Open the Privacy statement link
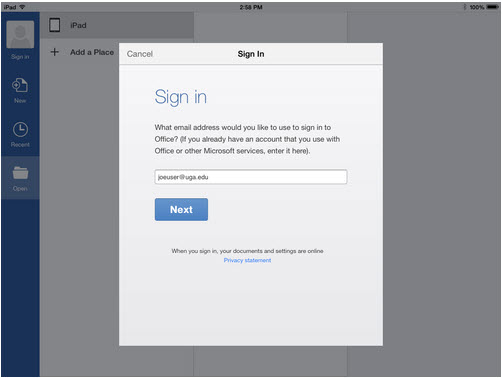Image resolution: width=502 pixels, height=378 pixels. coord(247,260)
